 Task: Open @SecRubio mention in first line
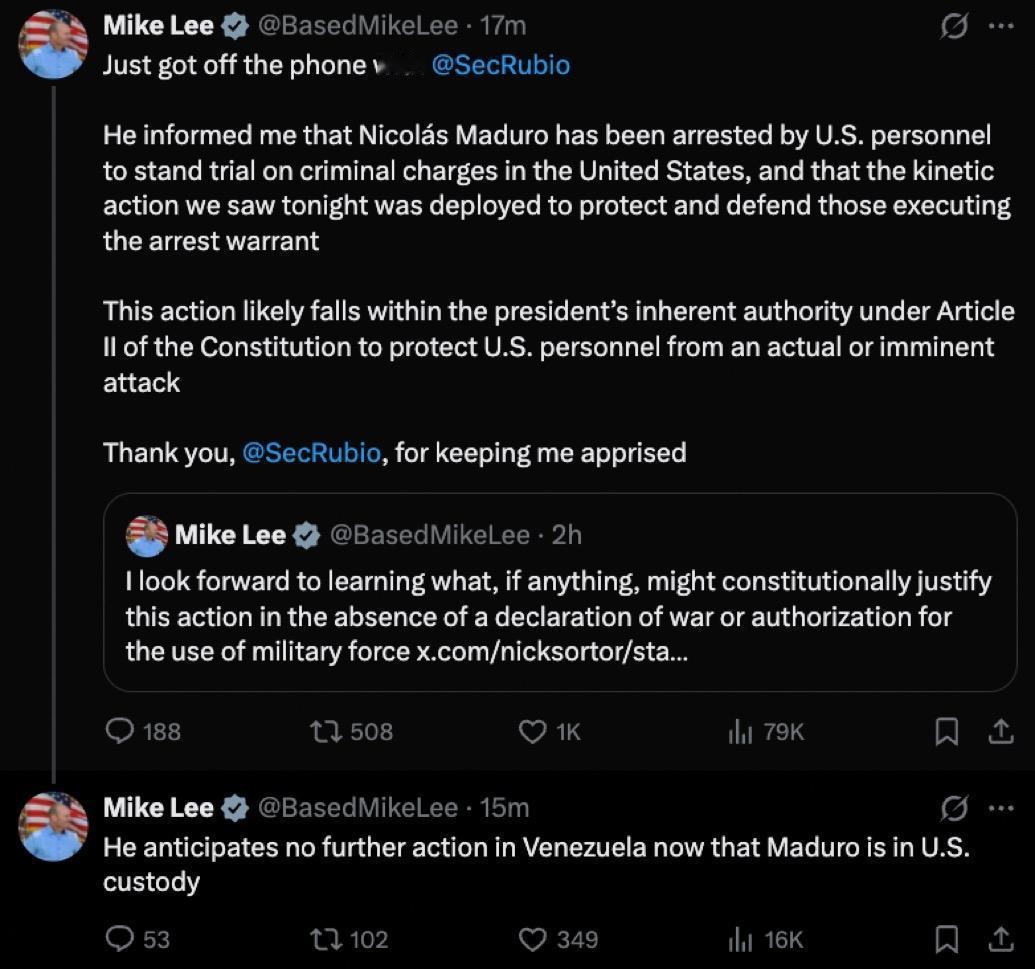[500, 65]
